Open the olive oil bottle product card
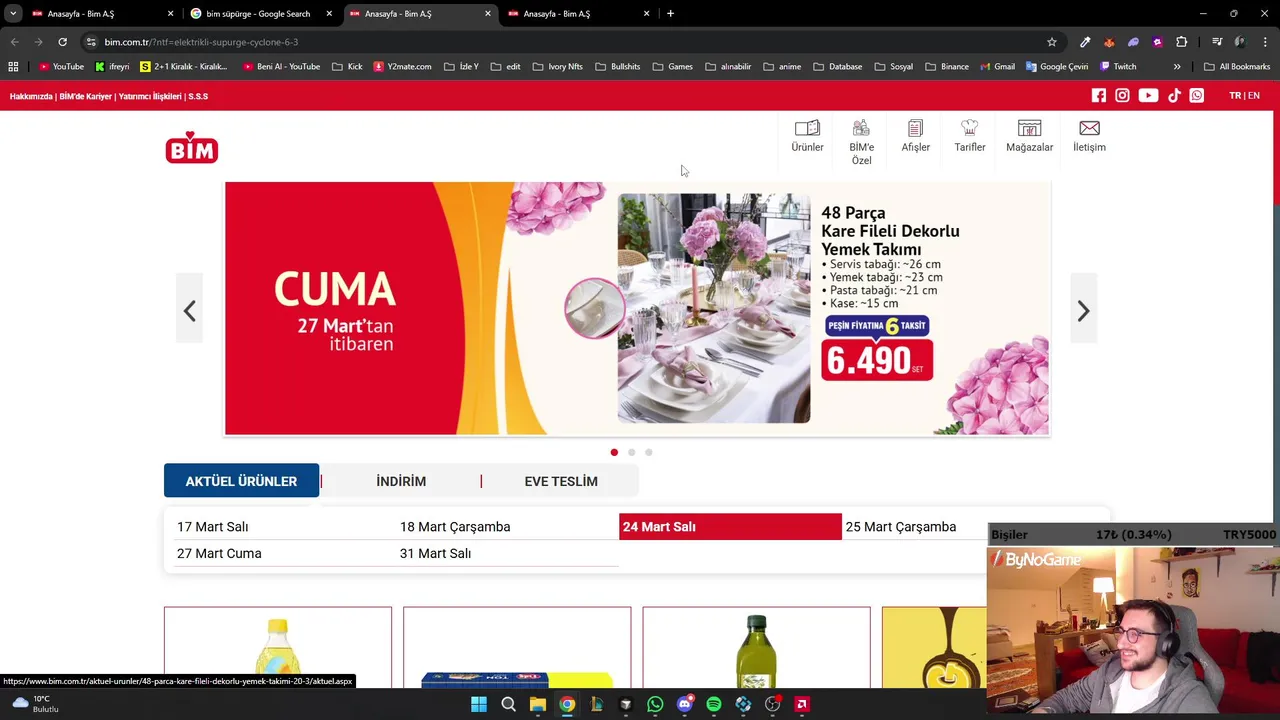 (x=756, y=647)
